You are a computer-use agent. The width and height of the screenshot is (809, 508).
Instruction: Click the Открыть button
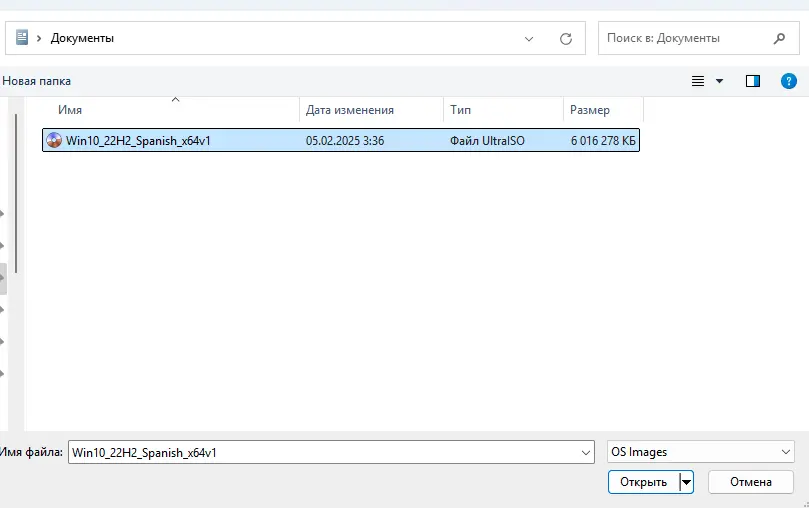[x=644, y=482]
